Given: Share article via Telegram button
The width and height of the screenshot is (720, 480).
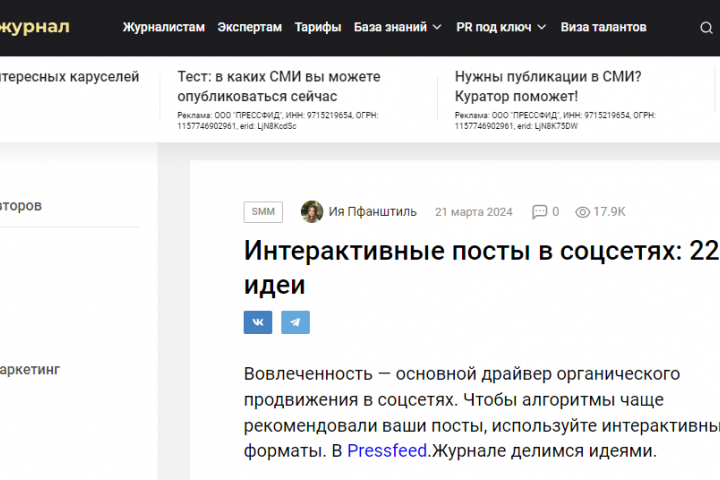Looking at the screenshot, I should [295, 322].
